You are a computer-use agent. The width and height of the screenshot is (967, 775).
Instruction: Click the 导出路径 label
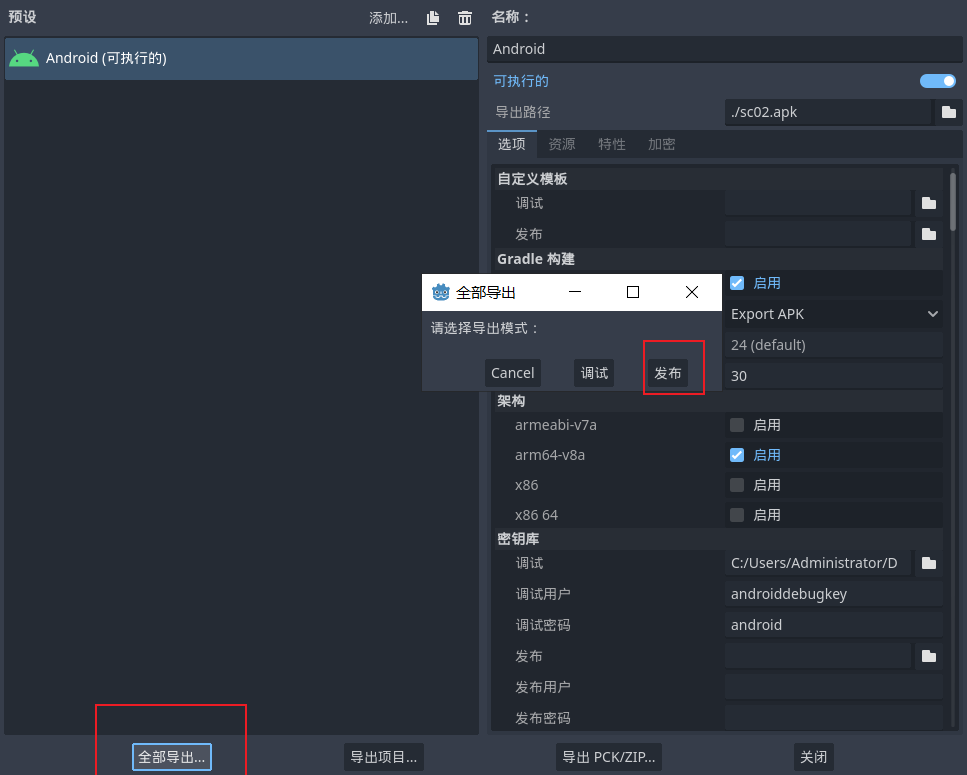point(523,112)
